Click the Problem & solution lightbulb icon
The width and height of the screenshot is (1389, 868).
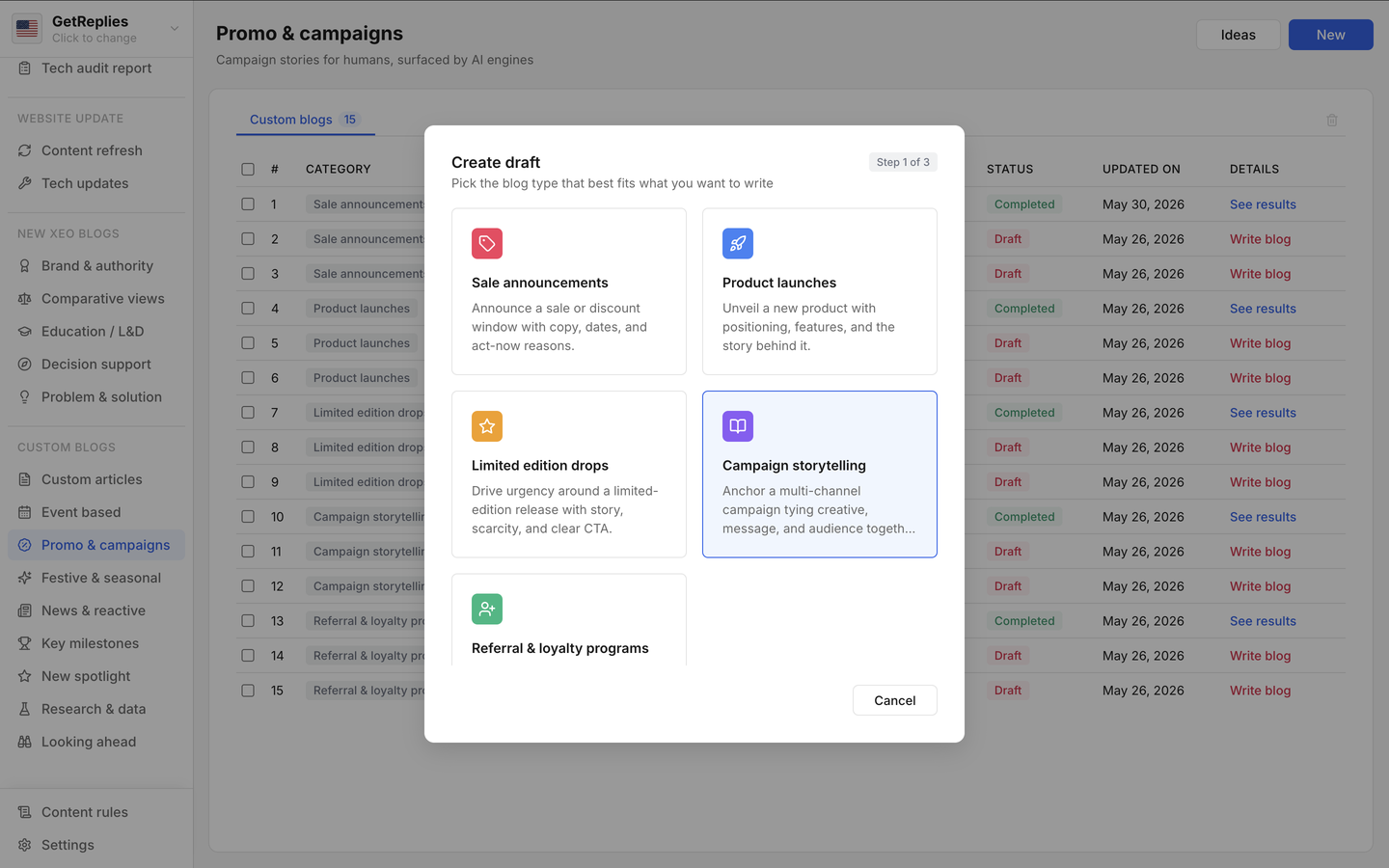click(x=25, y=397)
